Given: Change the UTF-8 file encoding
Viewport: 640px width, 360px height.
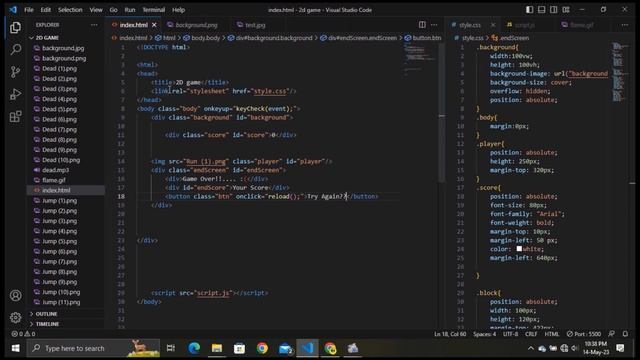Looking at the screenshot, I should (x=510, y=334).
